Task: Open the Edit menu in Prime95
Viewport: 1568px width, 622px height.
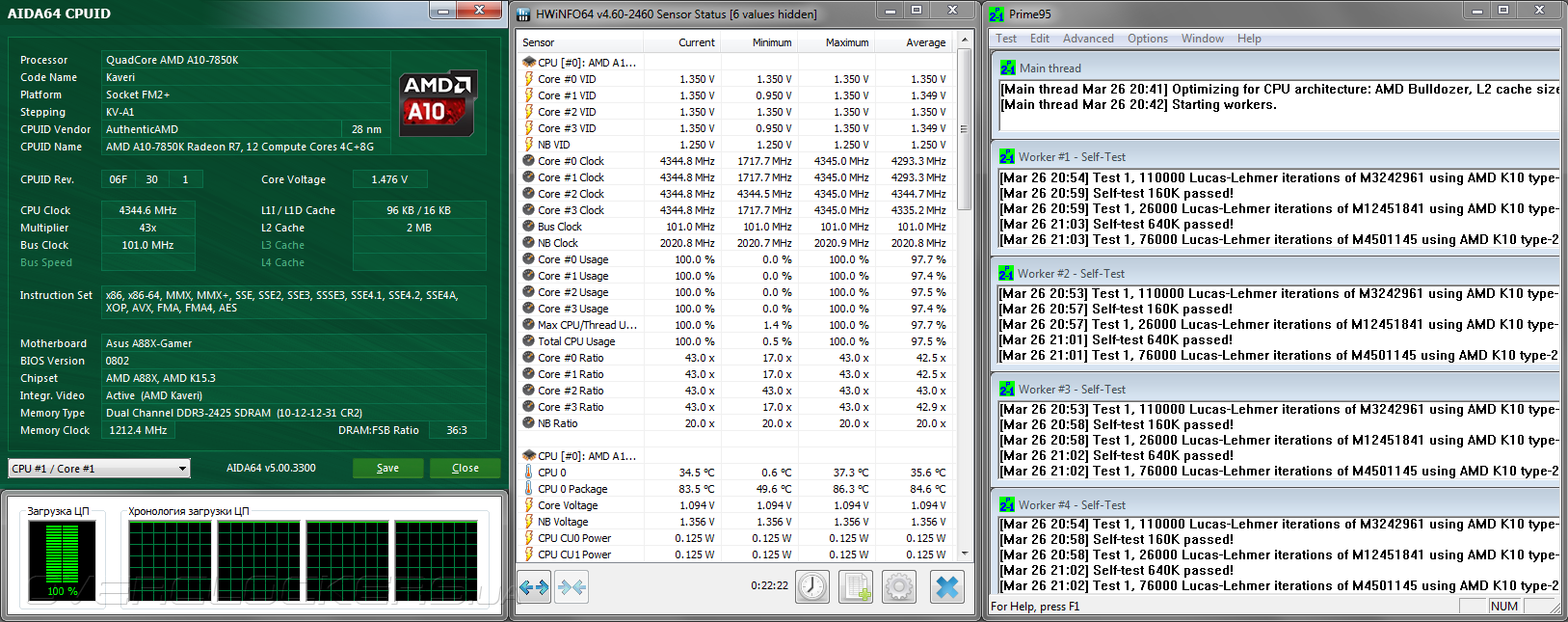Action: [x=1040, y=39]
